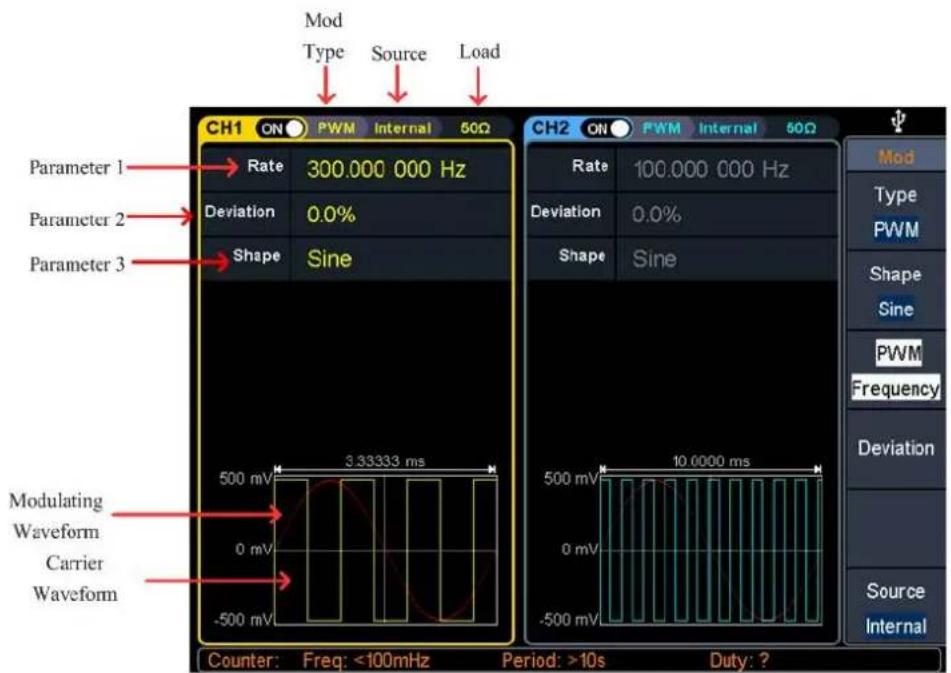Click the CH1 Rate label
The height and width of the screenshot is (673, 951).
click(x=265, y=166)
